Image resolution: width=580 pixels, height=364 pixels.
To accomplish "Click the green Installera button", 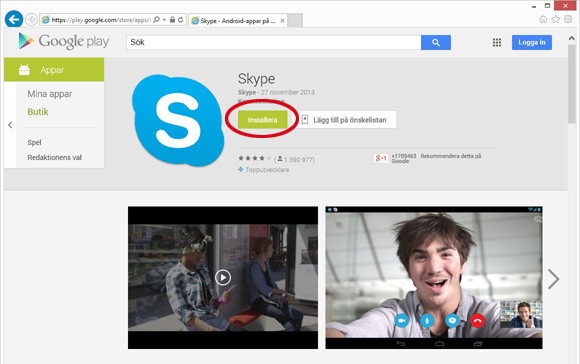I will [x=262, y=120].
